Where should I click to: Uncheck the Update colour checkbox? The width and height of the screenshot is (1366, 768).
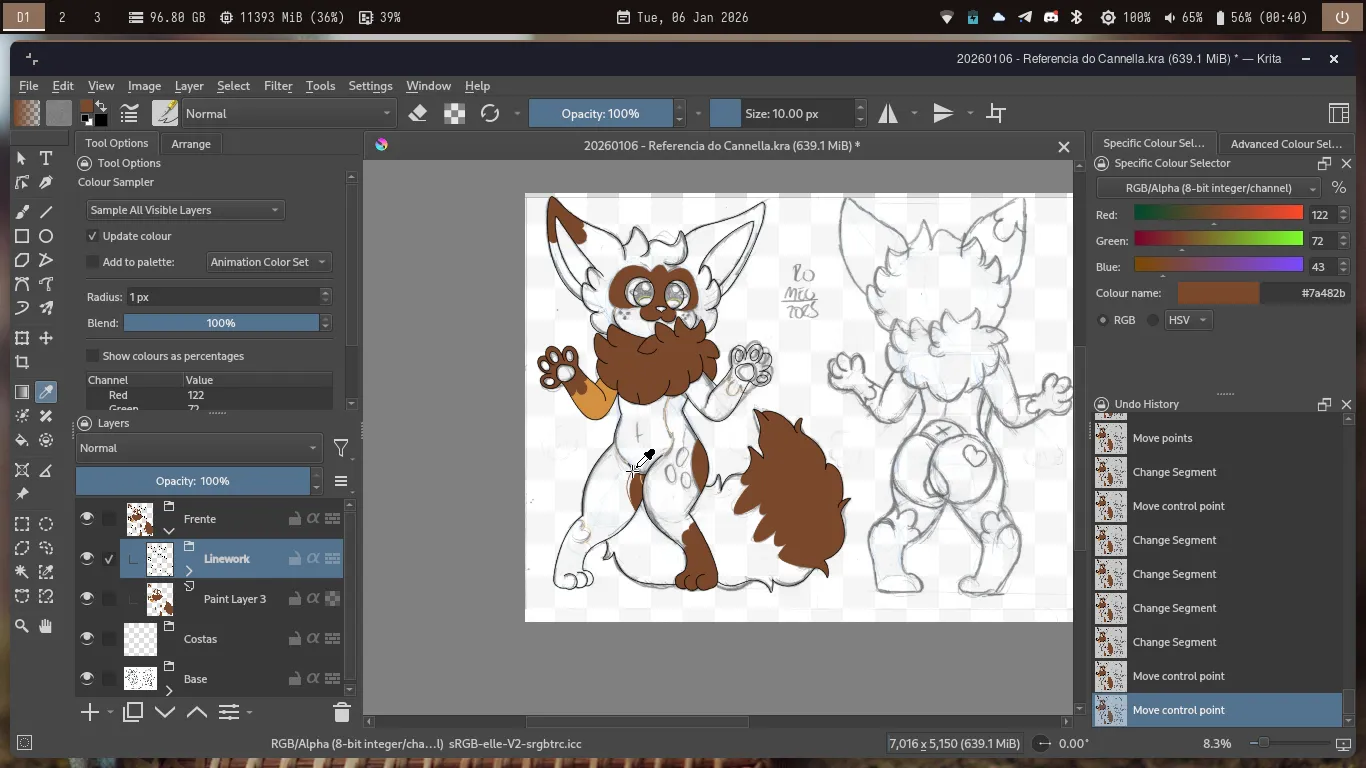[93, 236]
